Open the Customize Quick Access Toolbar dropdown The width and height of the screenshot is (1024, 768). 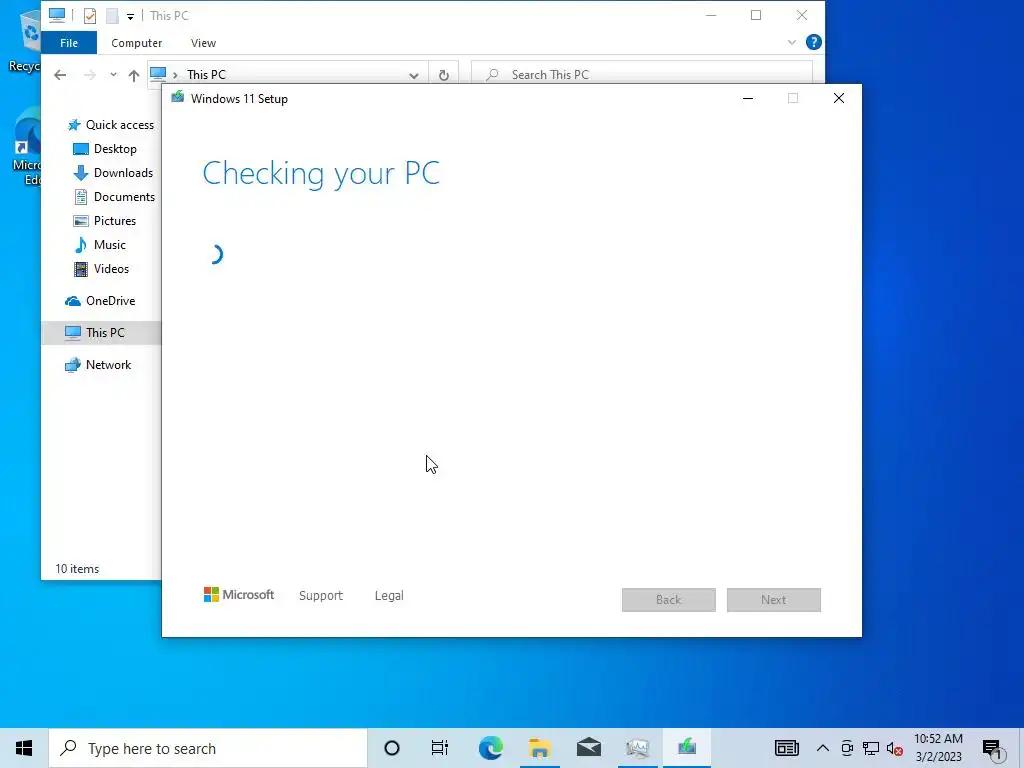click(131, 16)
